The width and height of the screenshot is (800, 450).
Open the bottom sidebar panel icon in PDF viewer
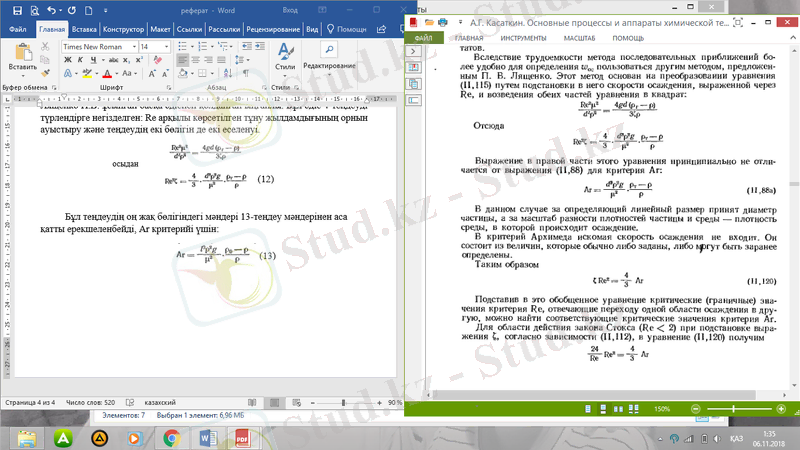coord(414,101)
